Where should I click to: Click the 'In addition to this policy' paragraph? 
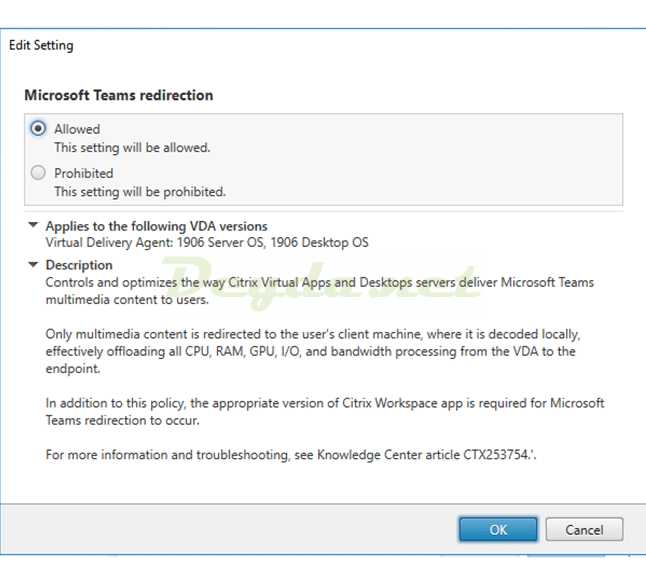point(325,411)
